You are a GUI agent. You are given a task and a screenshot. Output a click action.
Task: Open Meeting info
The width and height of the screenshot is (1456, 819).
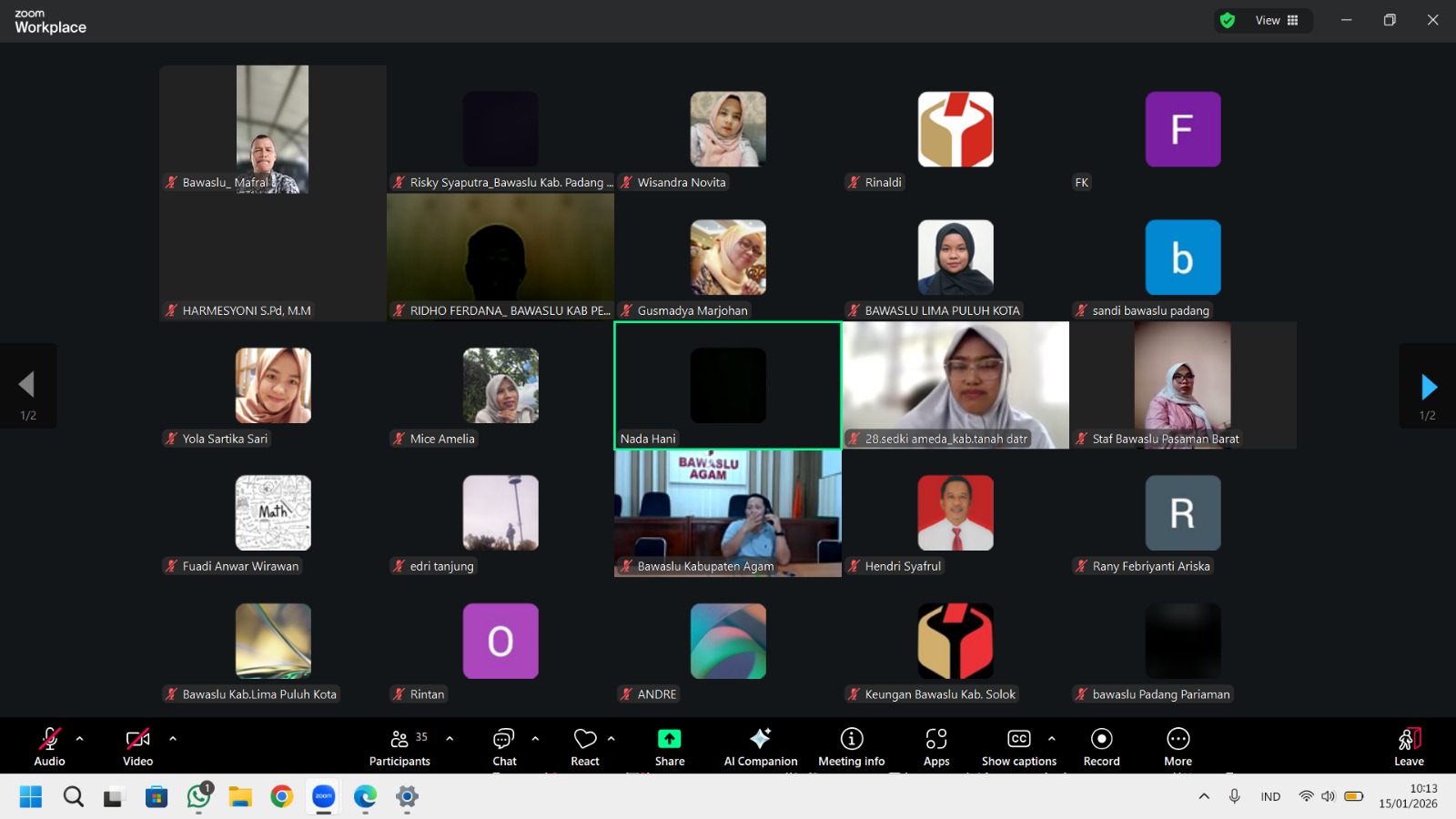851,746
